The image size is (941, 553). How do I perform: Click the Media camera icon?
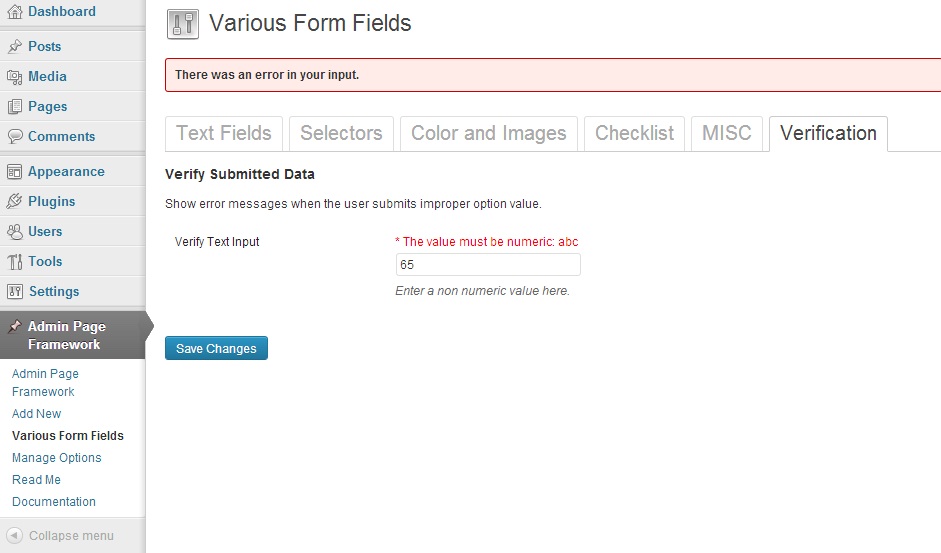(x=14, y=76)
